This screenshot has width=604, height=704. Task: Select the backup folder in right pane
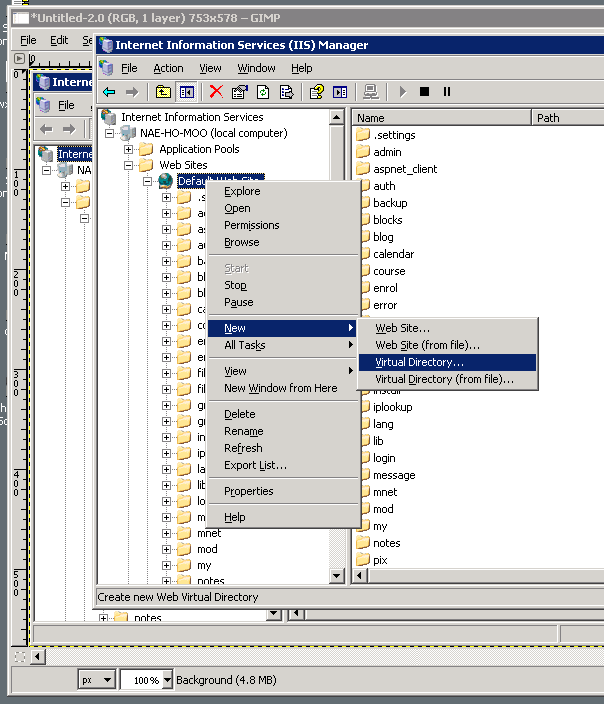pos(389,203)
